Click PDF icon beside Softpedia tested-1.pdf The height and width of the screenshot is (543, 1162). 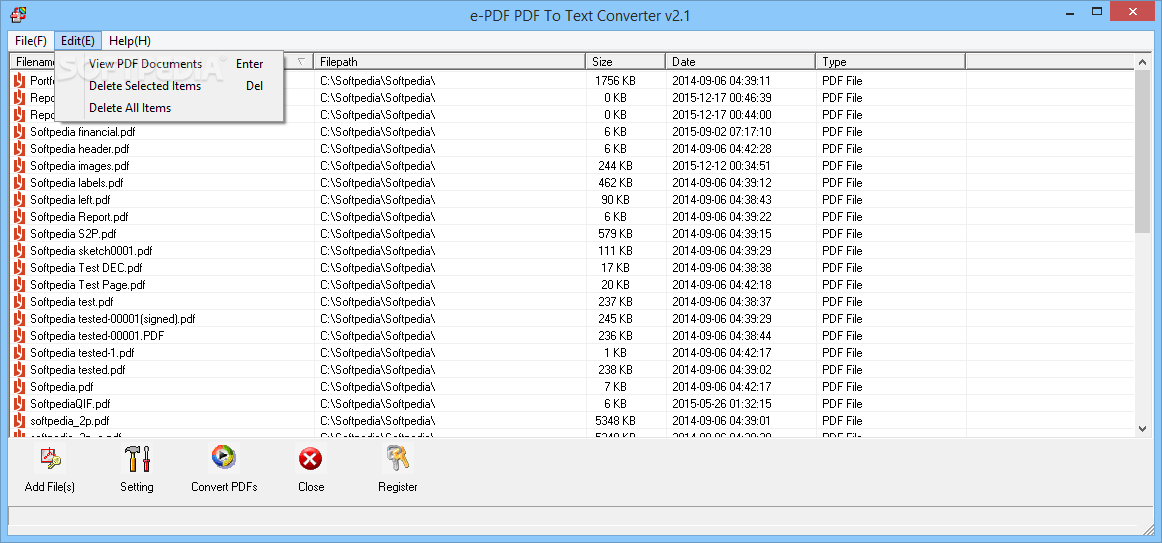pos(19,353)
